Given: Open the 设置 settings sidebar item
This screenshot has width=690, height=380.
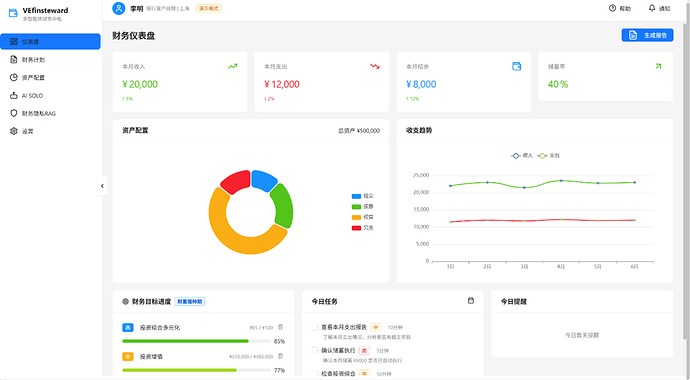Looking at the screenshot, I should point(50,131).
